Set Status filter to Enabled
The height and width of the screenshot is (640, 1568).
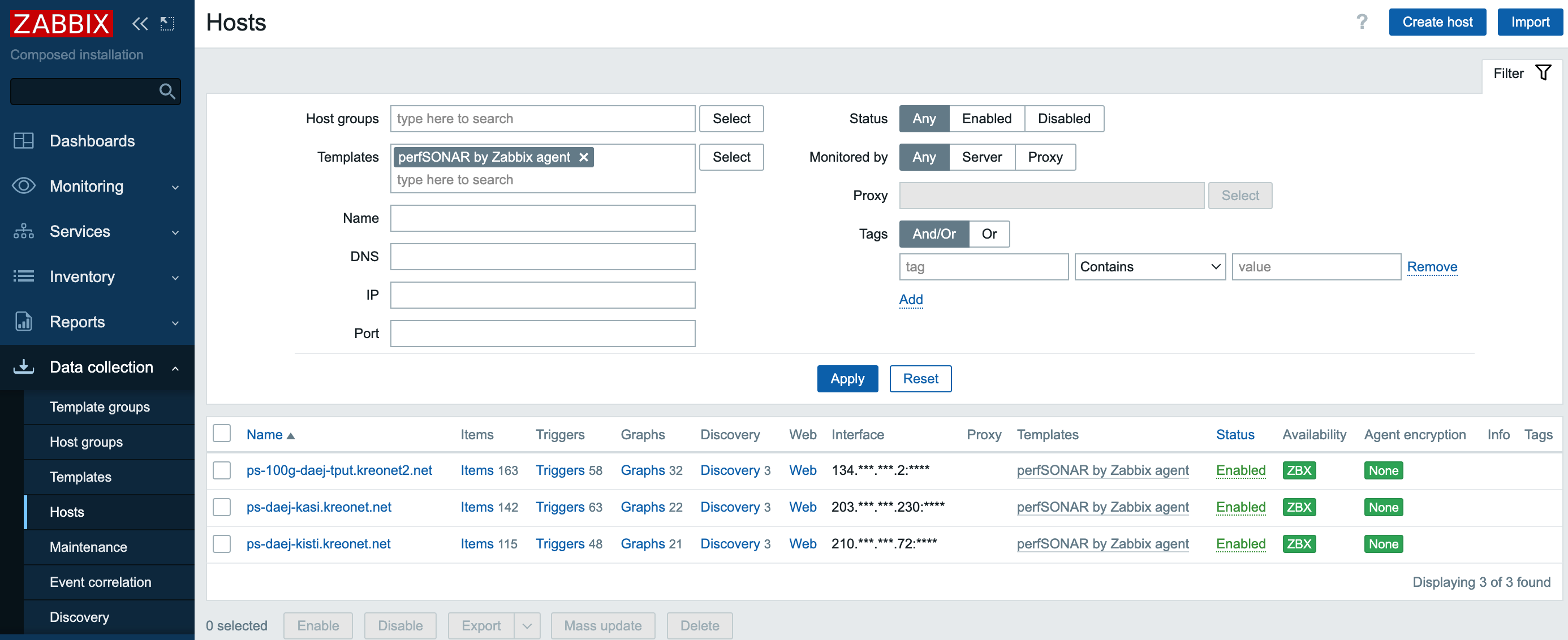(x=986, y=119)
